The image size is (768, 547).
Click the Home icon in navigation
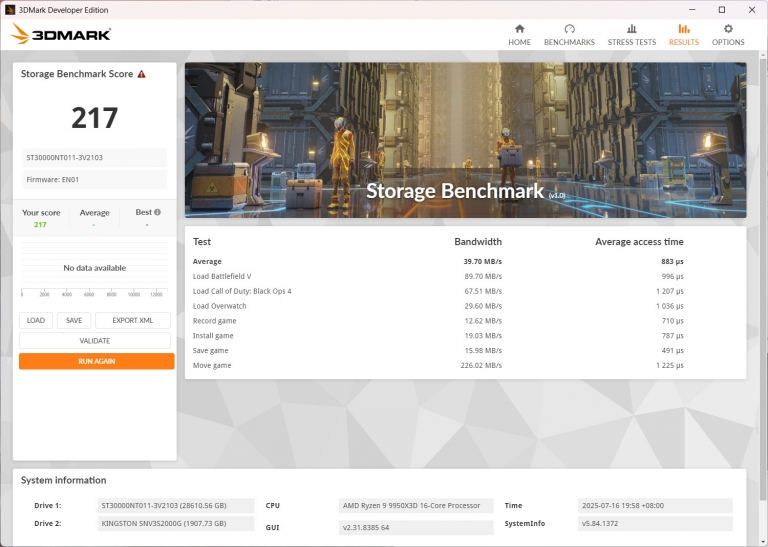(x=519, y=29)
